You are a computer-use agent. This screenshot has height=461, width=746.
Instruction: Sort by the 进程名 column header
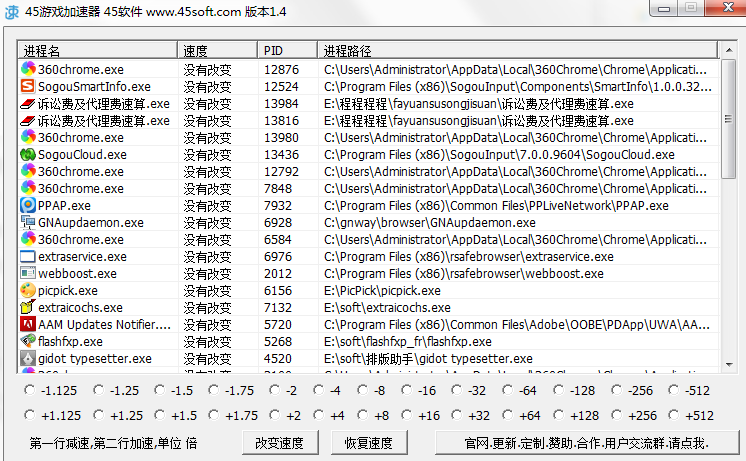tap(98, 50)
